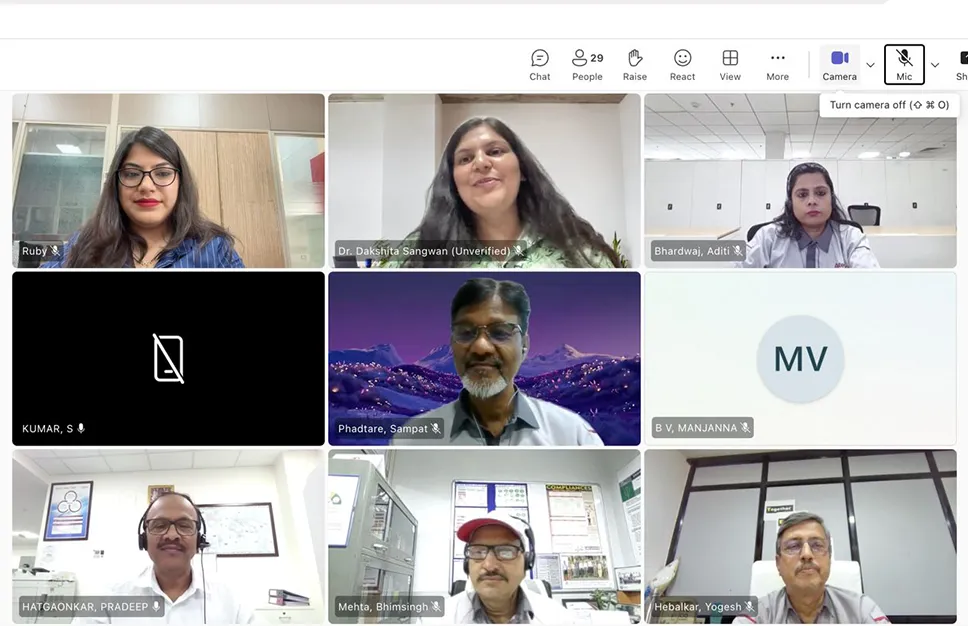Show the People participants list

click(x=587, y=65)
